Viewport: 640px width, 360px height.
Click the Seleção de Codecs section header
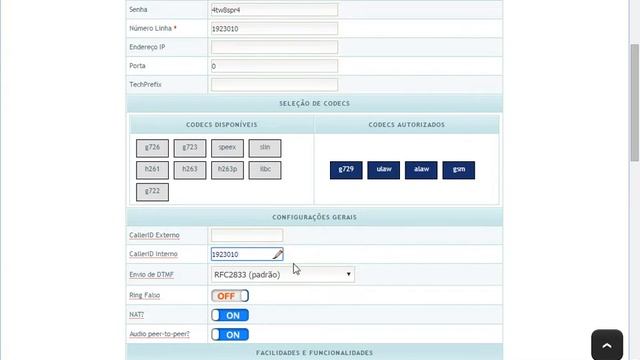point(314,104)
